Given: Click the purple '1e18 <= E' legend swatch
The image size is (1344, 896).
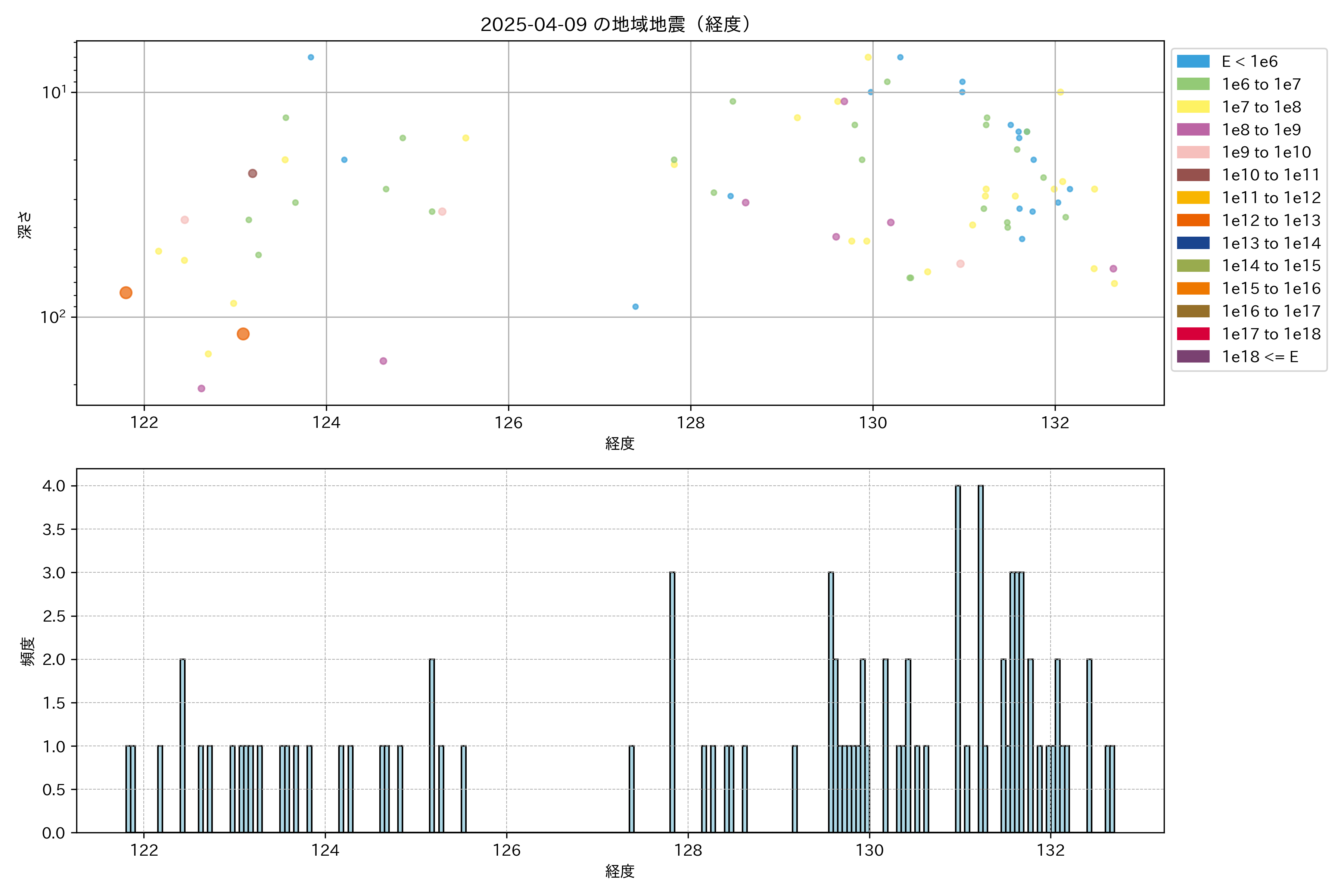Looking at the screenshot, I should pos(1193,357).
